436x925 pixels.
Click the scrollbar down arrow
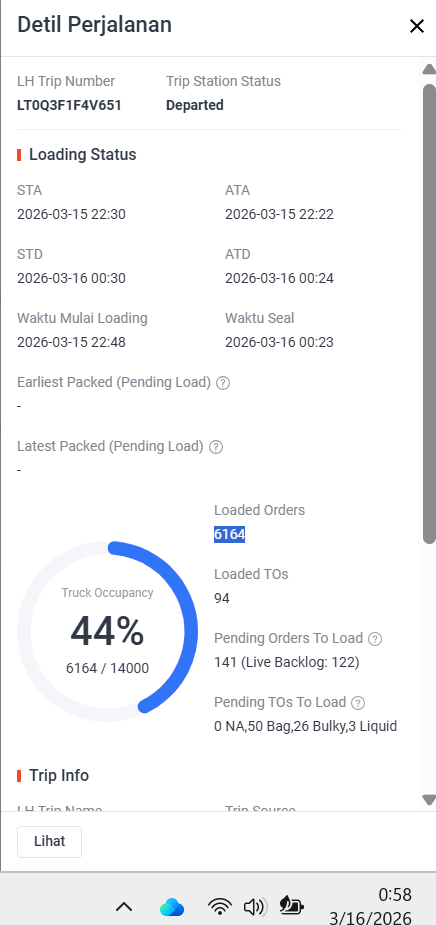click(x=429, y=799)
